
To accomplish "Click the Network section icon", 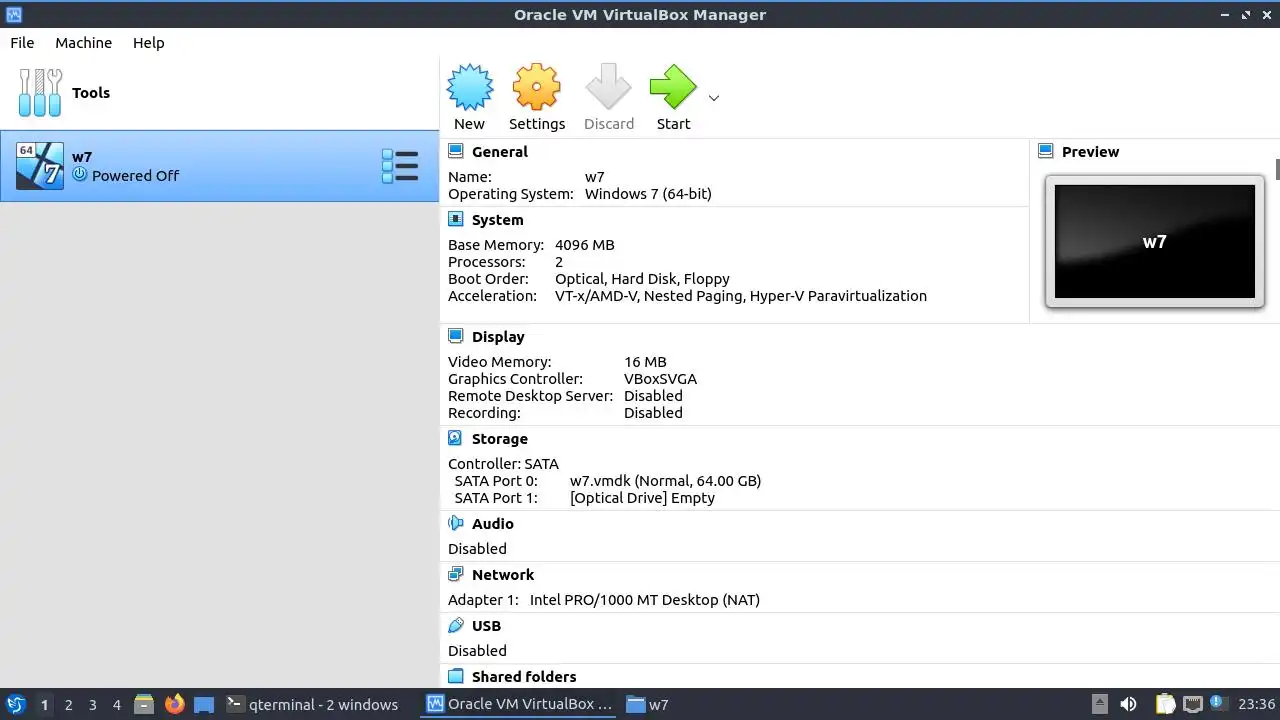I will coord(456,574).
